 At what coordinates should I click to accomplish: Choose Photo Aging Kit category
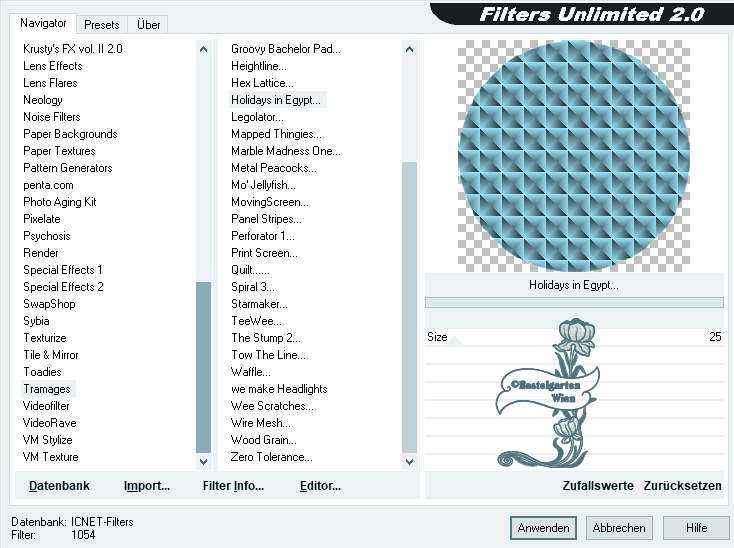pos(59,202)
